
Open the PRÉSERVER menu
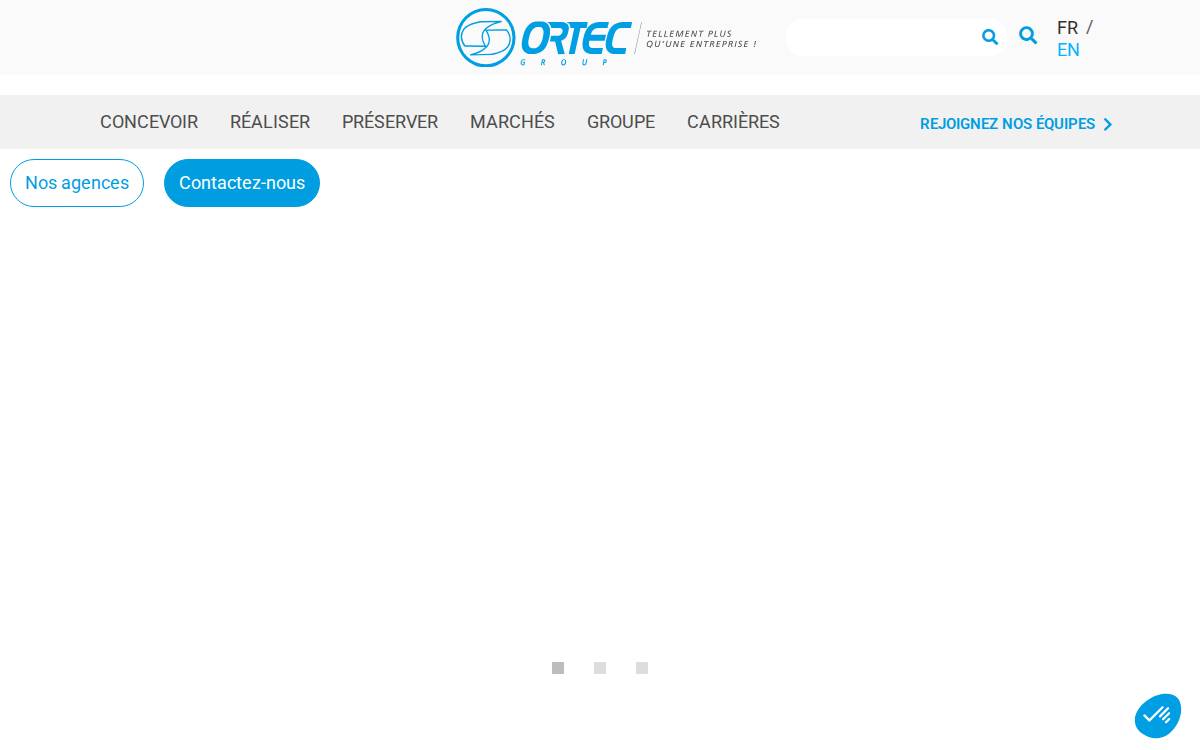coord(390,122)
